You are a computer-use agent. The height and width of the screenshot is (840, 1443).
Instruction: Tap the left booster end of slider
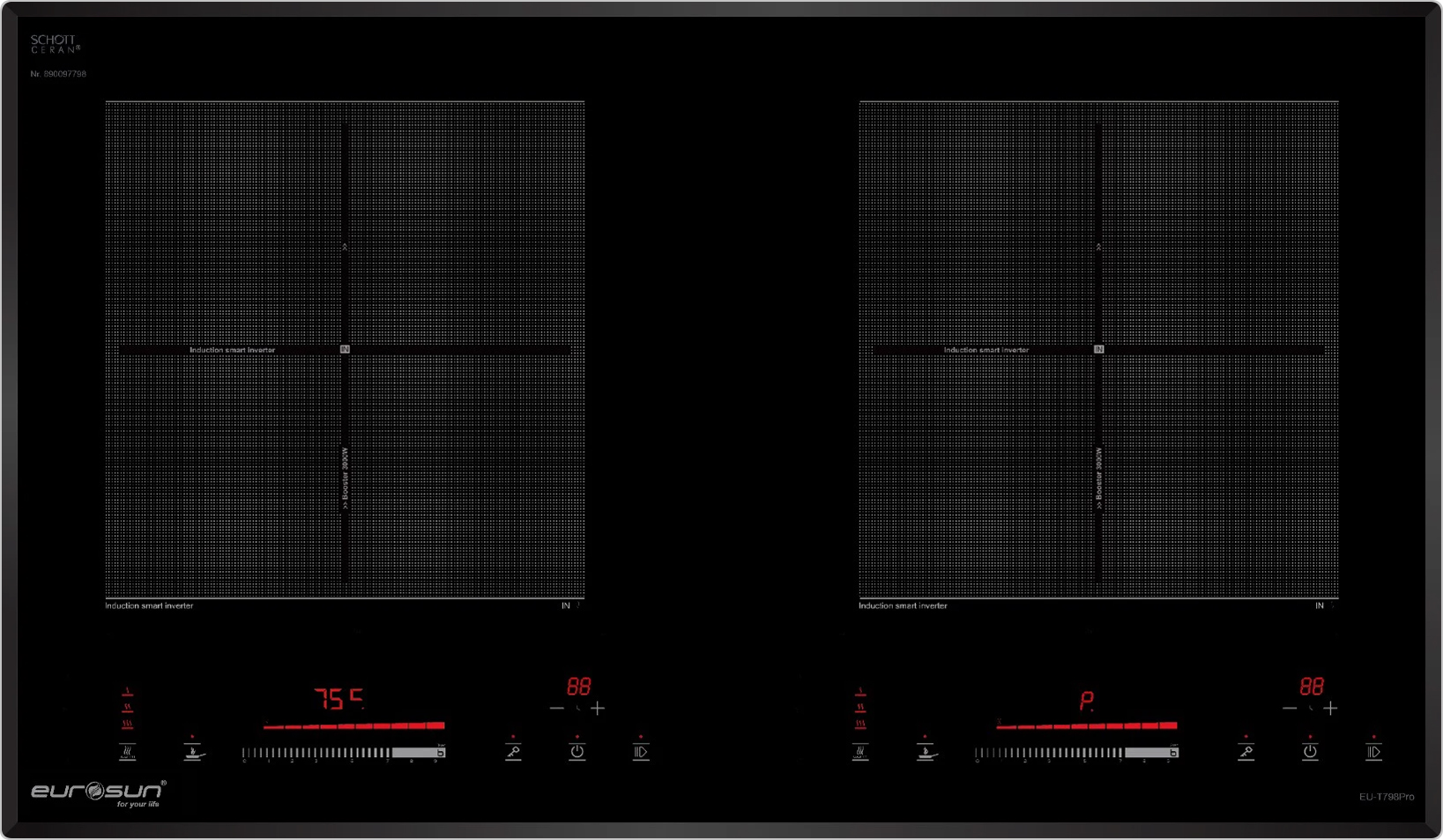(x=440, y=753)
